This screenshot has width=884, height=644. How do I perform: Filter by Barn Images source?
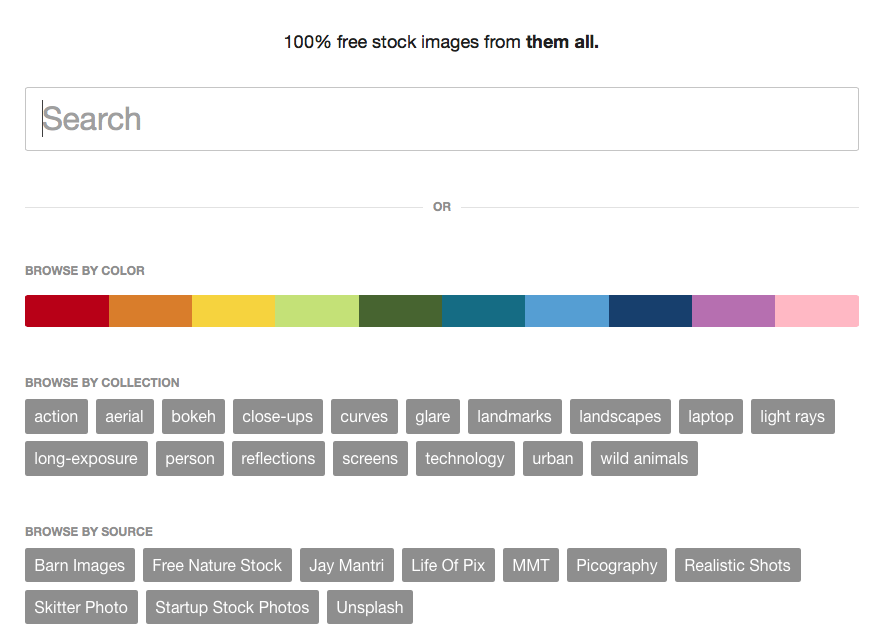pyautogui.click(x=80, y=565)
